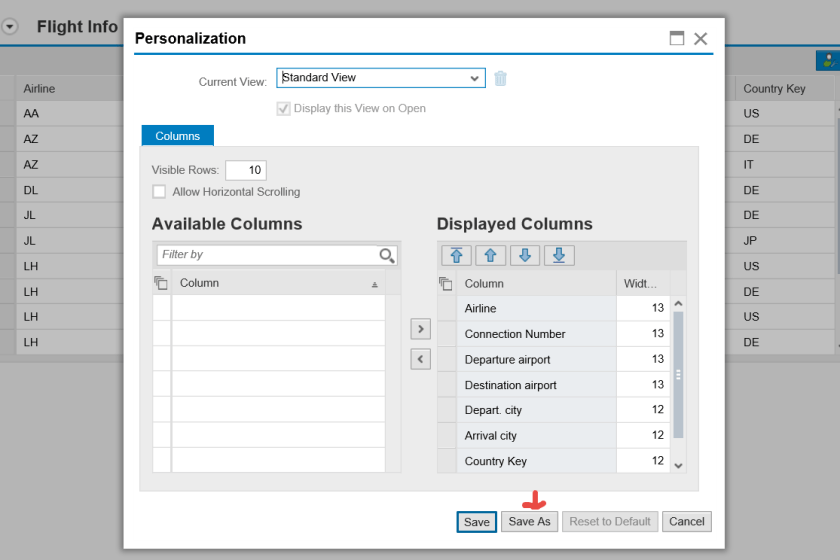Click the search icon in Filter by
Viewport: 840px width, 560px height.
(387, 255)
